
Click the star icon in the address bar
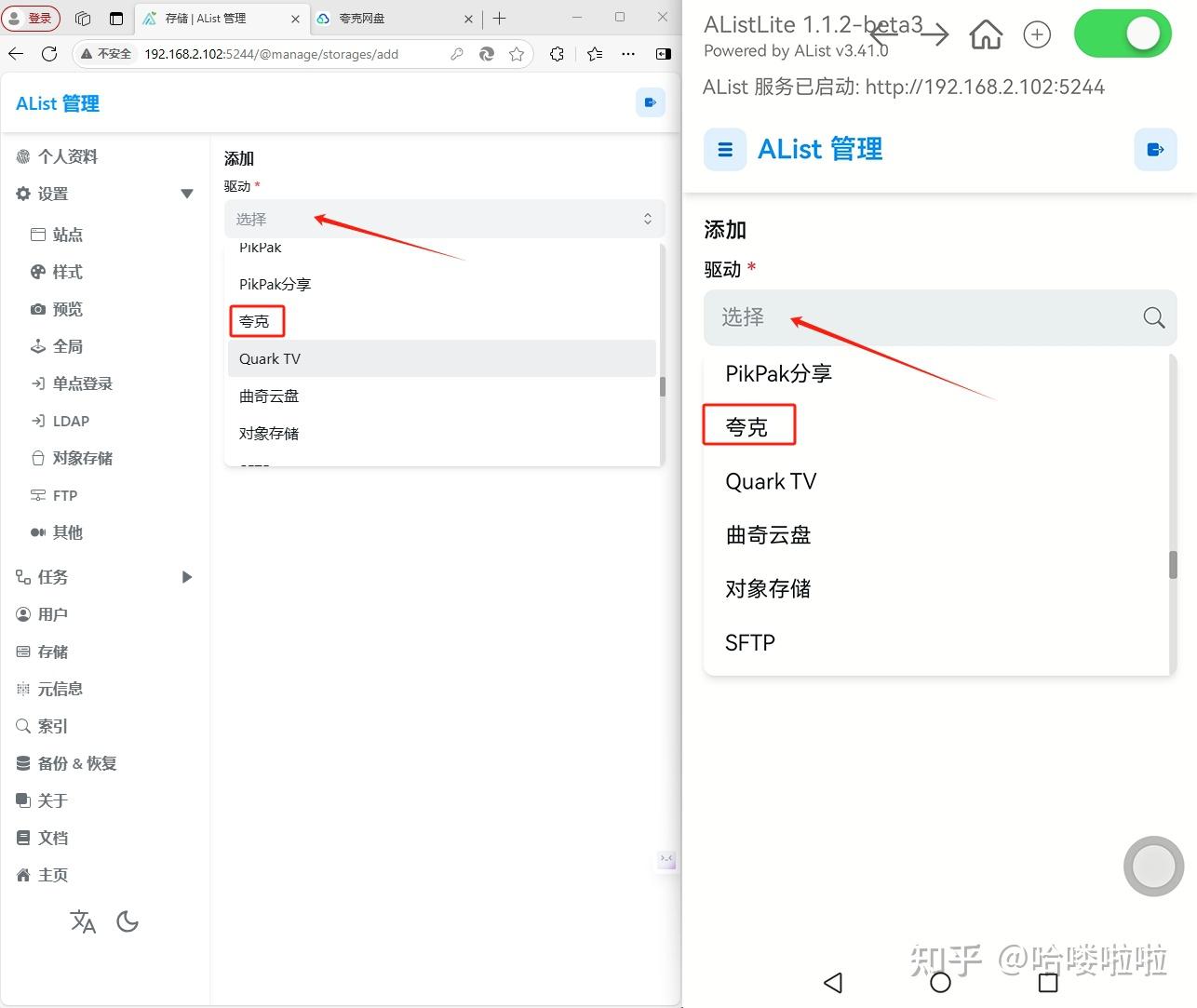[518, 54]
